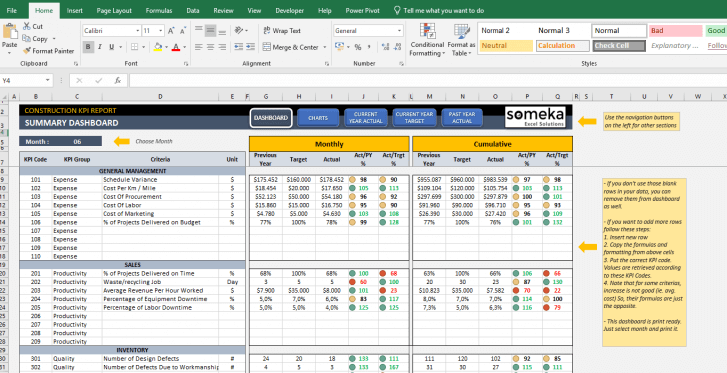Click the Copy command
This screenshot has height=373, width=727.
[35, 39]
